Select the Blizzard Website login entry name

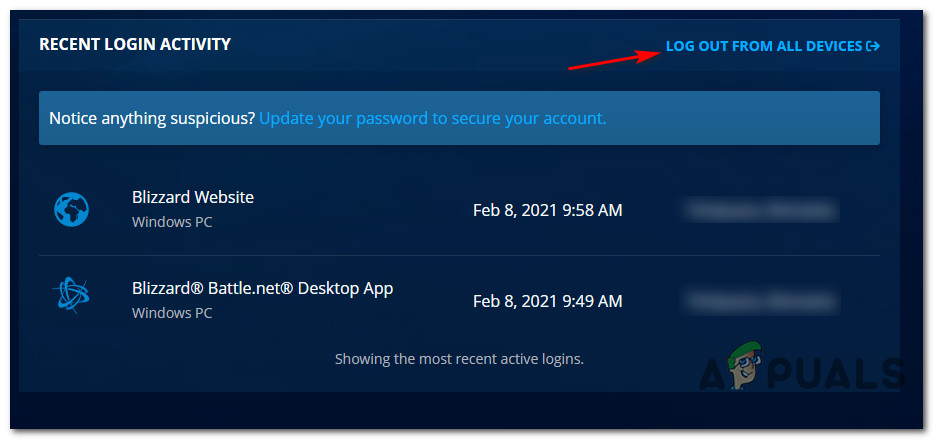tap(193, 197)
